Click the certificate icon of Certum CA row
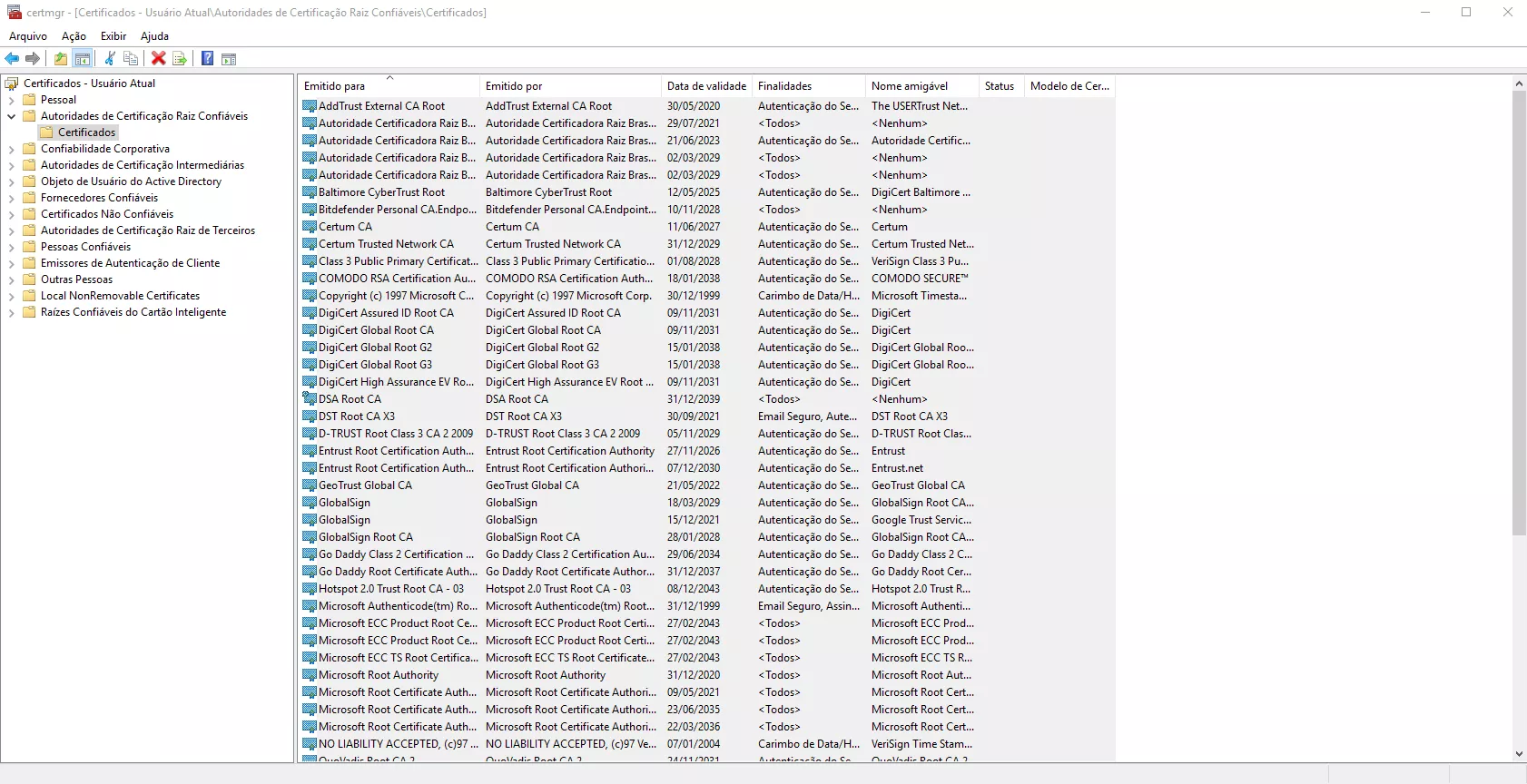The height and width of the screenshot is (784, 1527). click(310, 227)
